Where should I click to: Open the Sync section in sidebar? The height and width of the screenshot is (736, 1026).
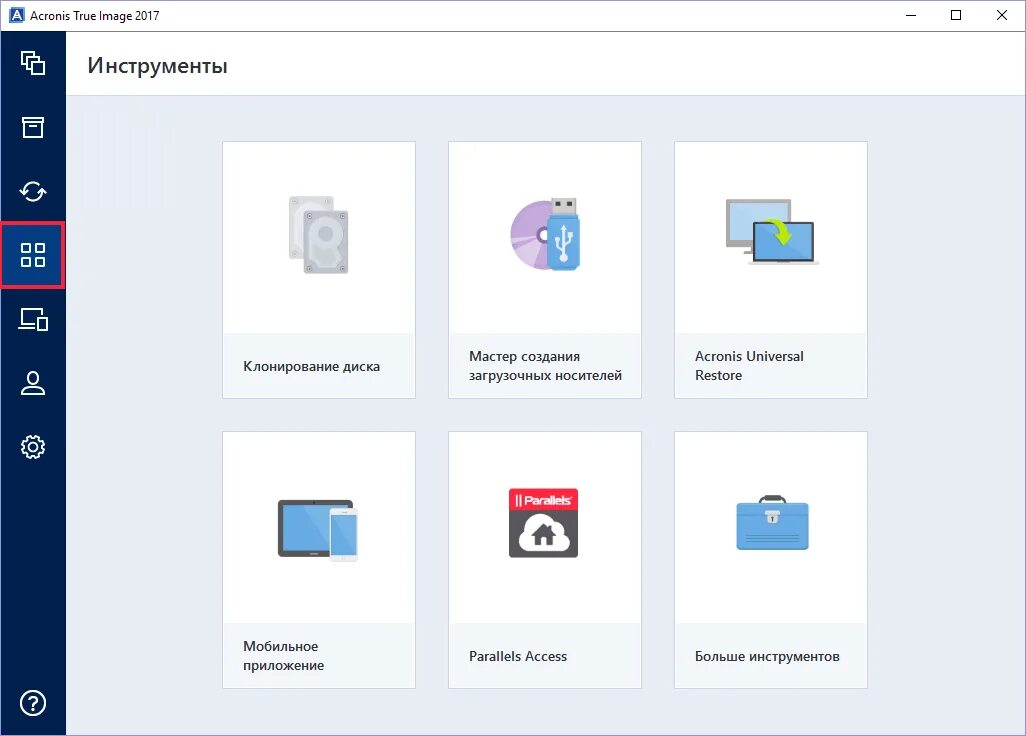coord(33,191)
